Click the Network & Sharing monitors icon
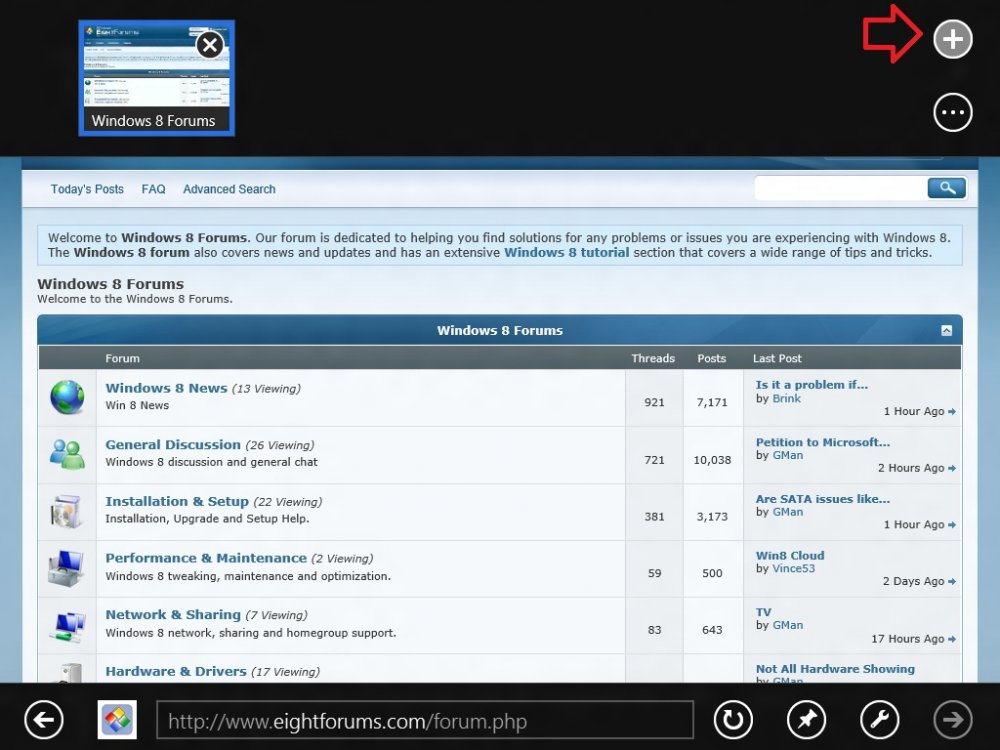The image size is (1000, 750). pyautogui.click(x=67, y=626)
